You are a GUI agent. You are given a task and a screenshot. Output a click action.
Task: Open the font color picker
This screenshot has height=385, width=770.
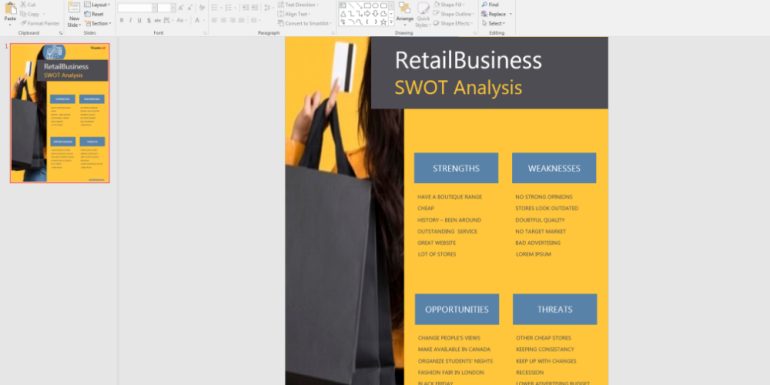tap(198, 21)
